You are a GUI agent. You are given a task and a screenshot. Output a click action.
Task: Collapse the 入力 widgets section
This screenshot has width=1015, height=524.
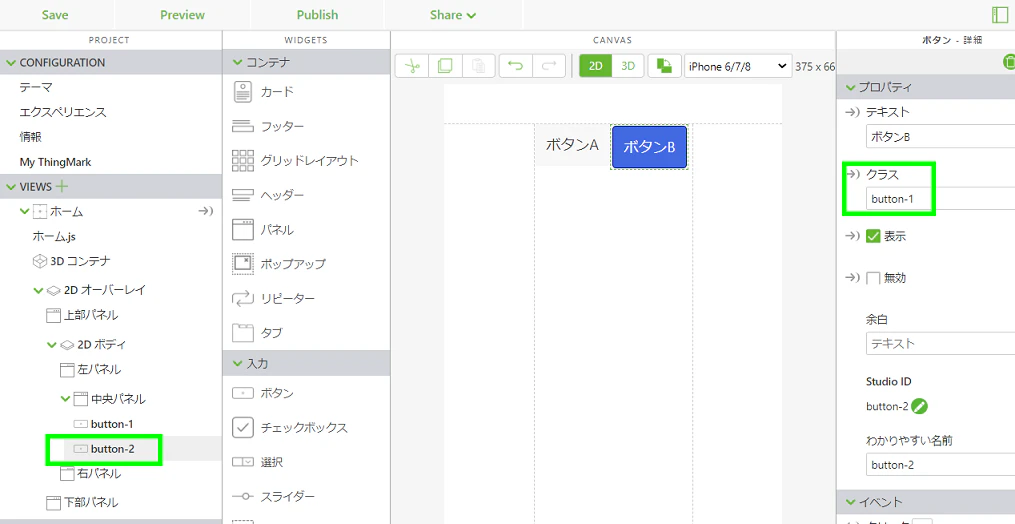pos(238,363)
